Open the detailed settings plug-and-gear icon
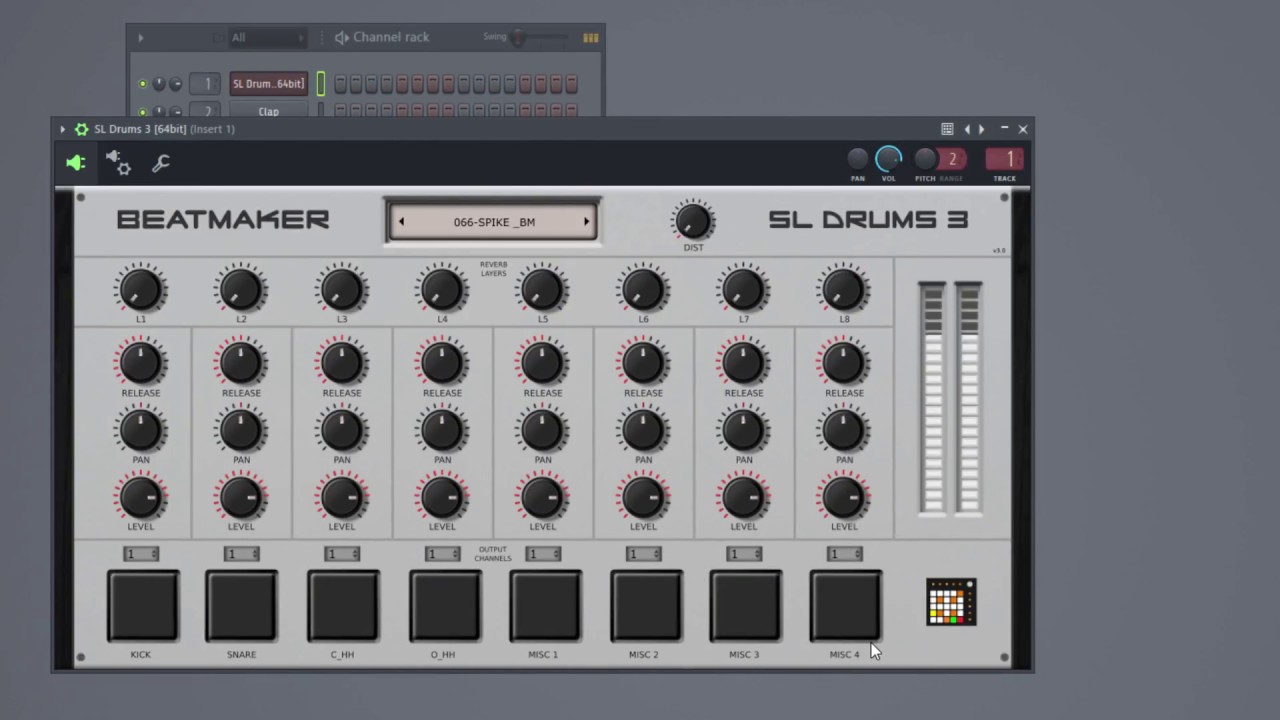1280x720 pixels. [118, 162]
